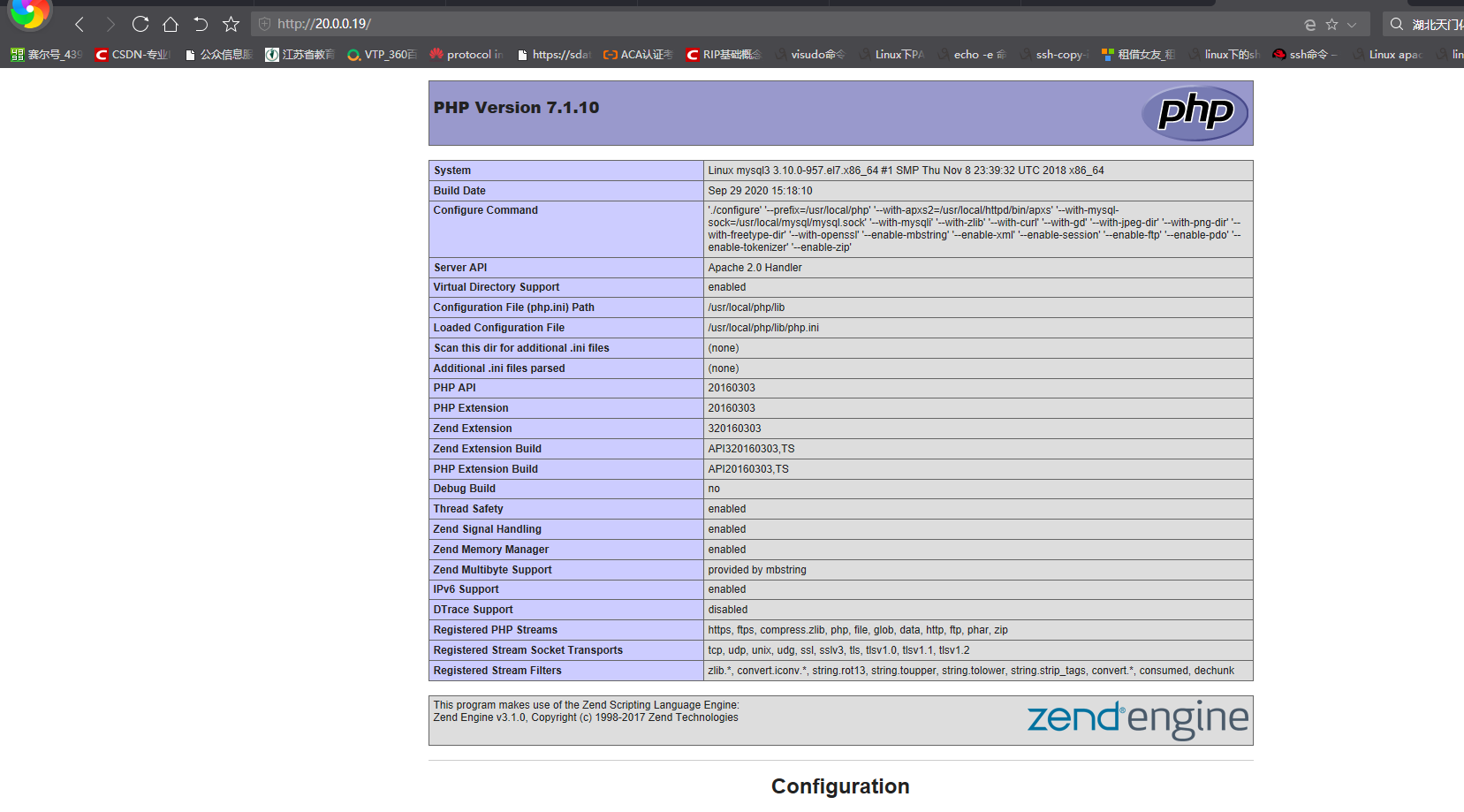Open the protocol in bookmark

tap(467, 55)
